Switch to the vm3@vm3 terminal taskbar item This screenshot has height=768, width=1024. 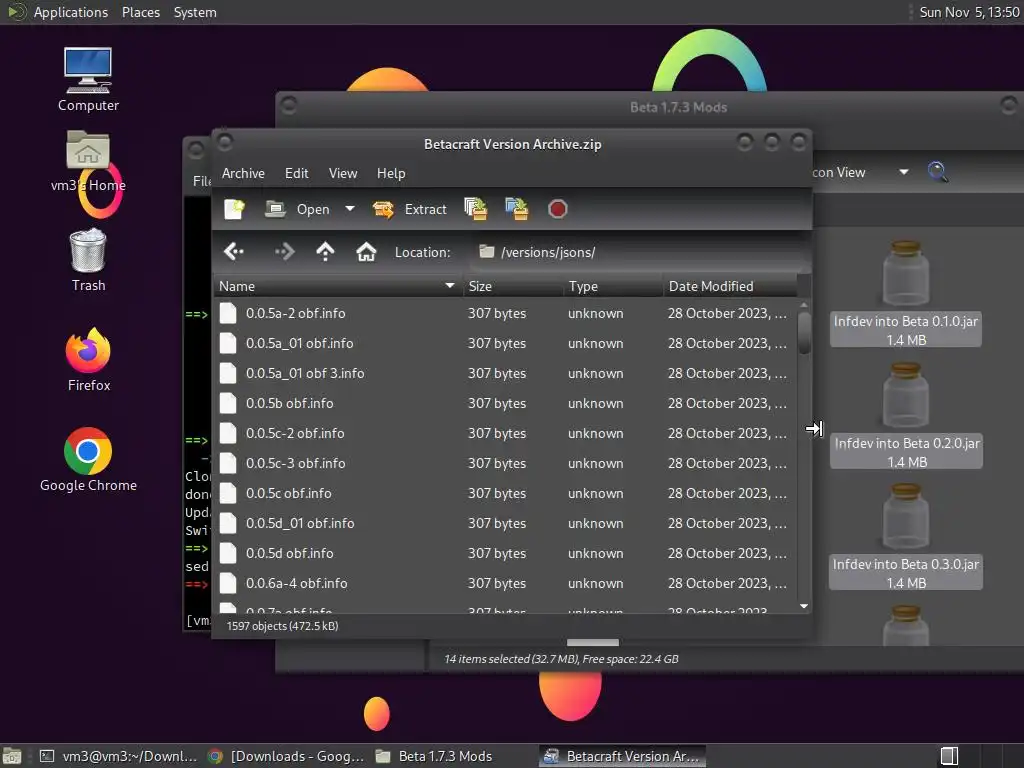(118, 756)
